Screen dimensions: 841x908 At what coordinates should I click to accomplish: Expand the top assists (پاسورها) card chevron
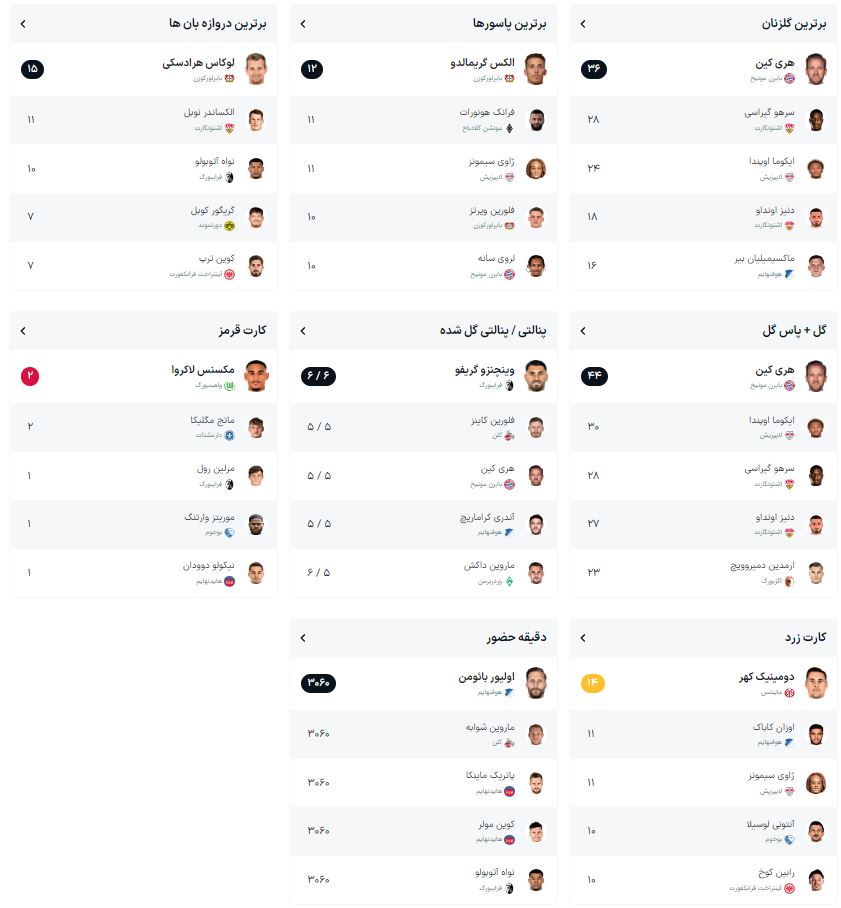point(303,24)
